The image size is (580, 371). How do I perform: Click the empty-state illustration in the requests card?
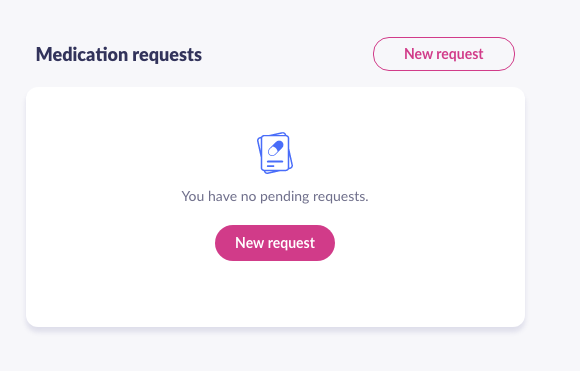click(x=275, y=153)
